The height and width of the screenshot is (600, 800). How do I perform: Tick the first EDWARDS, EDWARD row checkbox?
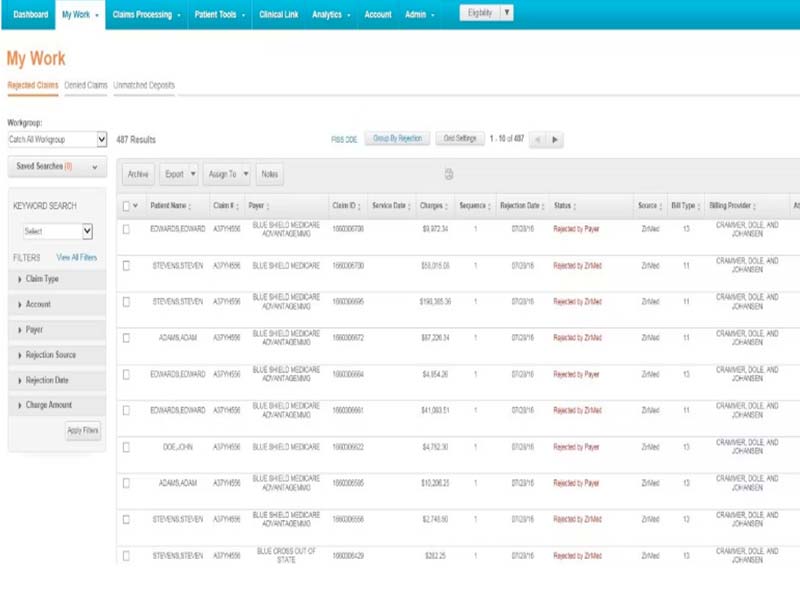point(126,229)
